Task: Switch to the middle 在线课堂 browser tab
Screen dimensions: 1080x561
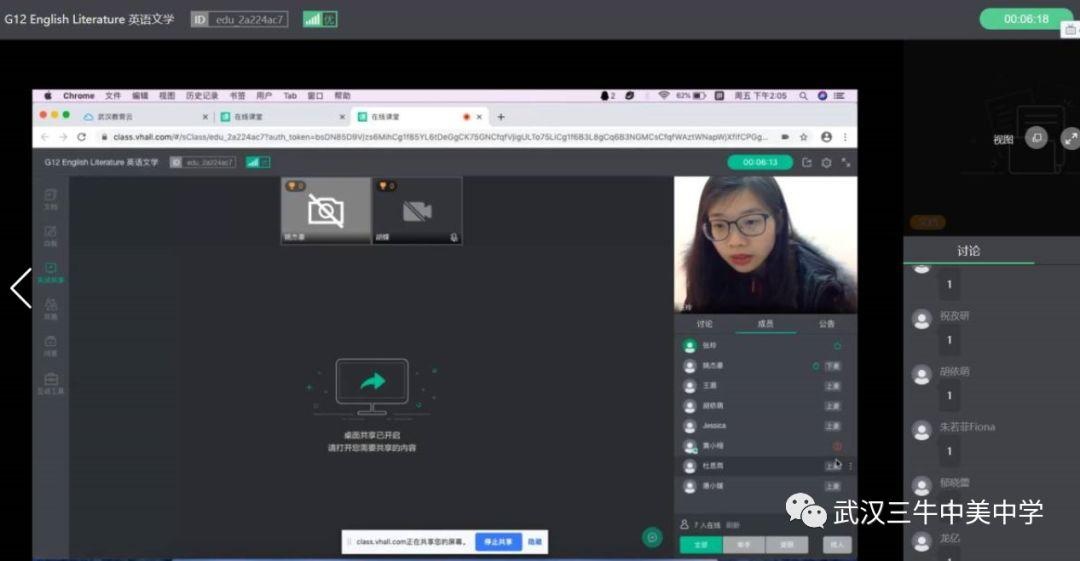Action: (x=282, y=116)
